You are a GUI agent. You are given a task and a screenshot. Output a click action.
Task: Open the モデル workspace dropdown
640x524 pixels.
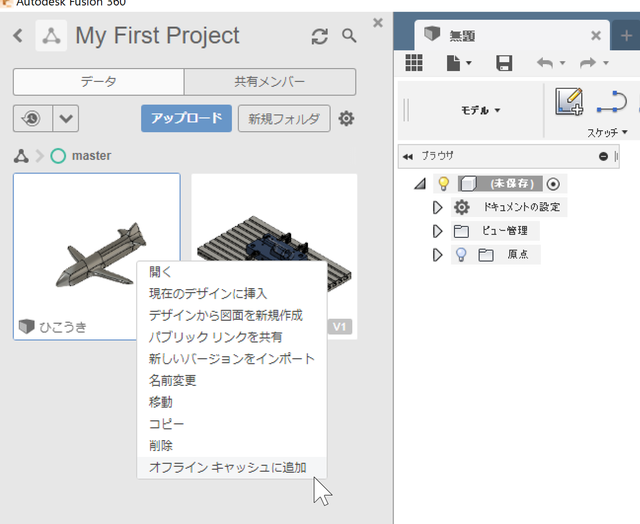[480, 110]
